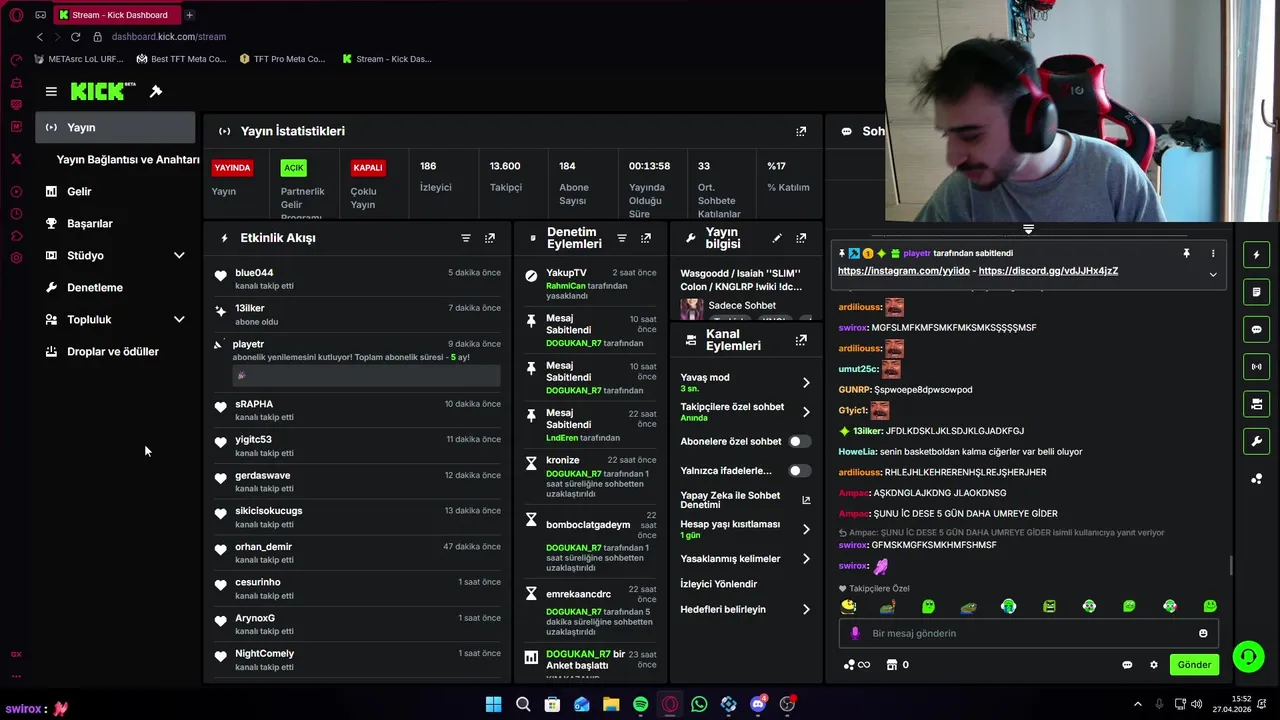Click blue044 in activity feed

(x=254, y=273)
